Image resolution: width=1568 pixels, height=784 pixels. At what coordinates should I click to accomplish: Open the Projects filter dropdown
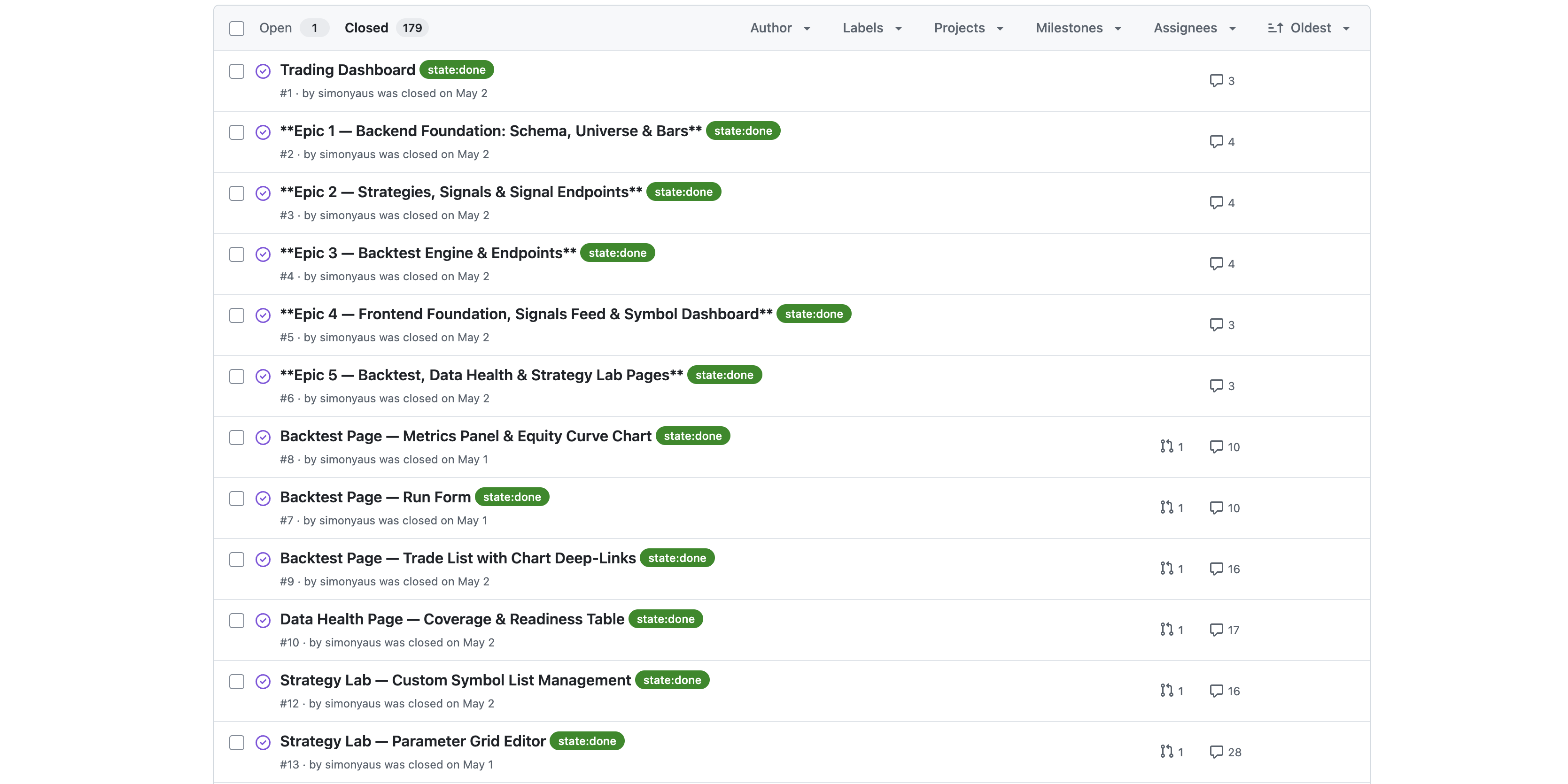[969, 28]
